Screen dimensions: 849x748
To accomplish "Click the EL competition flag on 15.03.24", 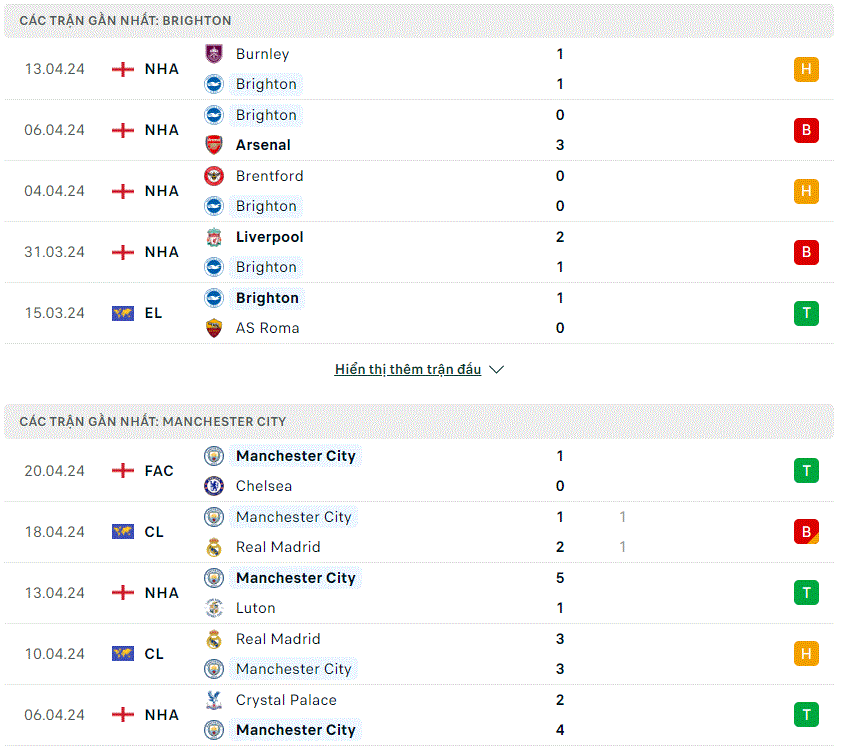I will [x=123, y=313].
